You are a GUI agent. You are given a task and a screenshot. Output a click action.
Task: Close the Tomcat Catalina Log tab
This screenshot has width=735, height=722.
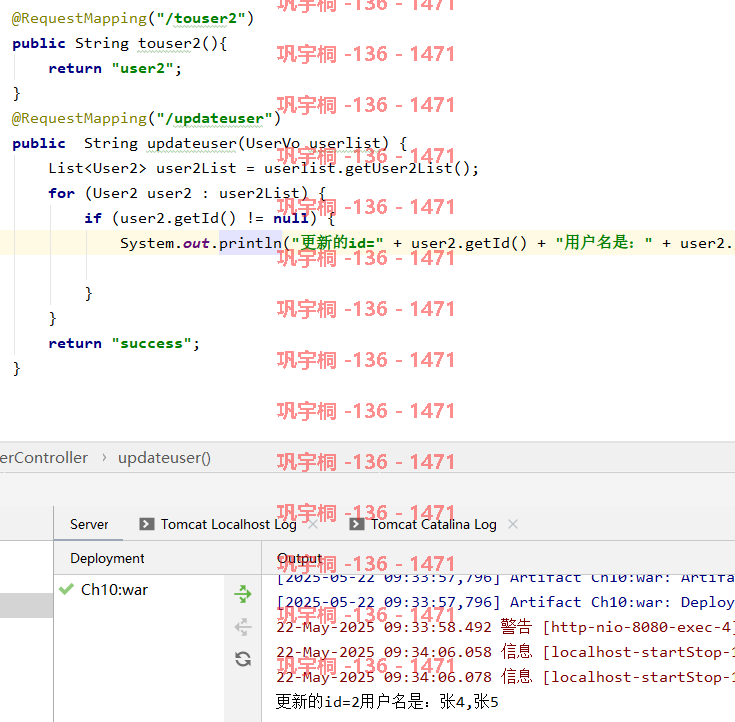(513, 524)
